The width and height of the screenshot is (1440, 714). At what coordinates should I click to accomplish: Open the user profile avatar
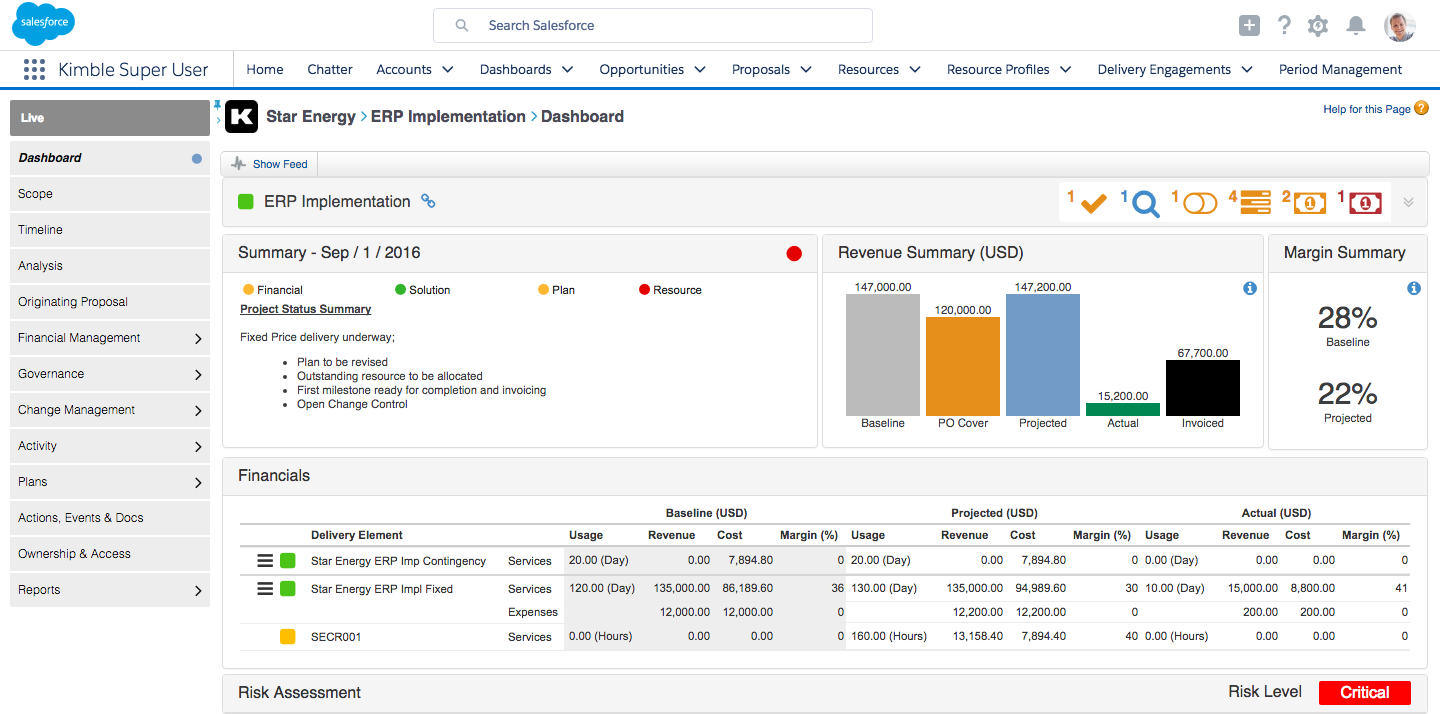coord(1400,26)
